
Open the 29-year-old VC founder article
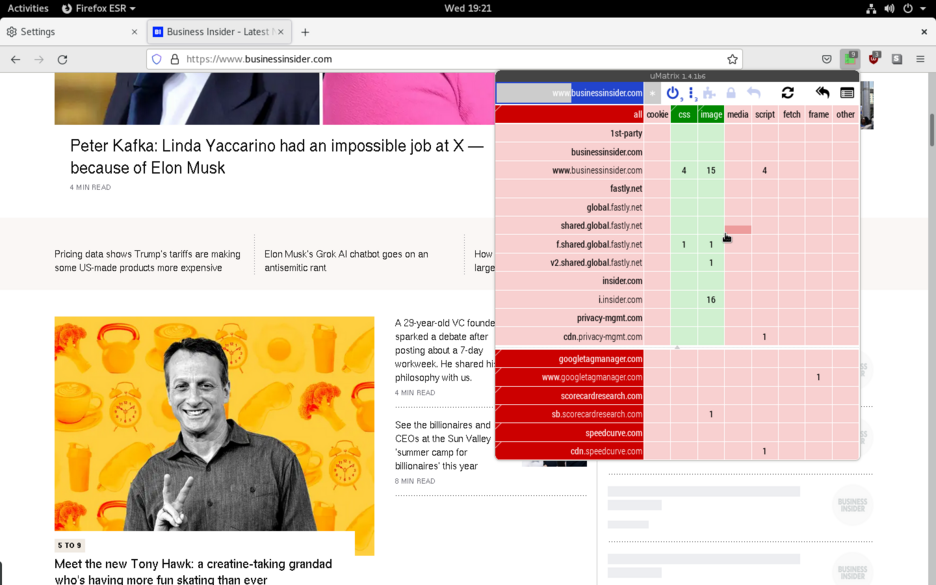pyautogui.click(x=445, y=350)
